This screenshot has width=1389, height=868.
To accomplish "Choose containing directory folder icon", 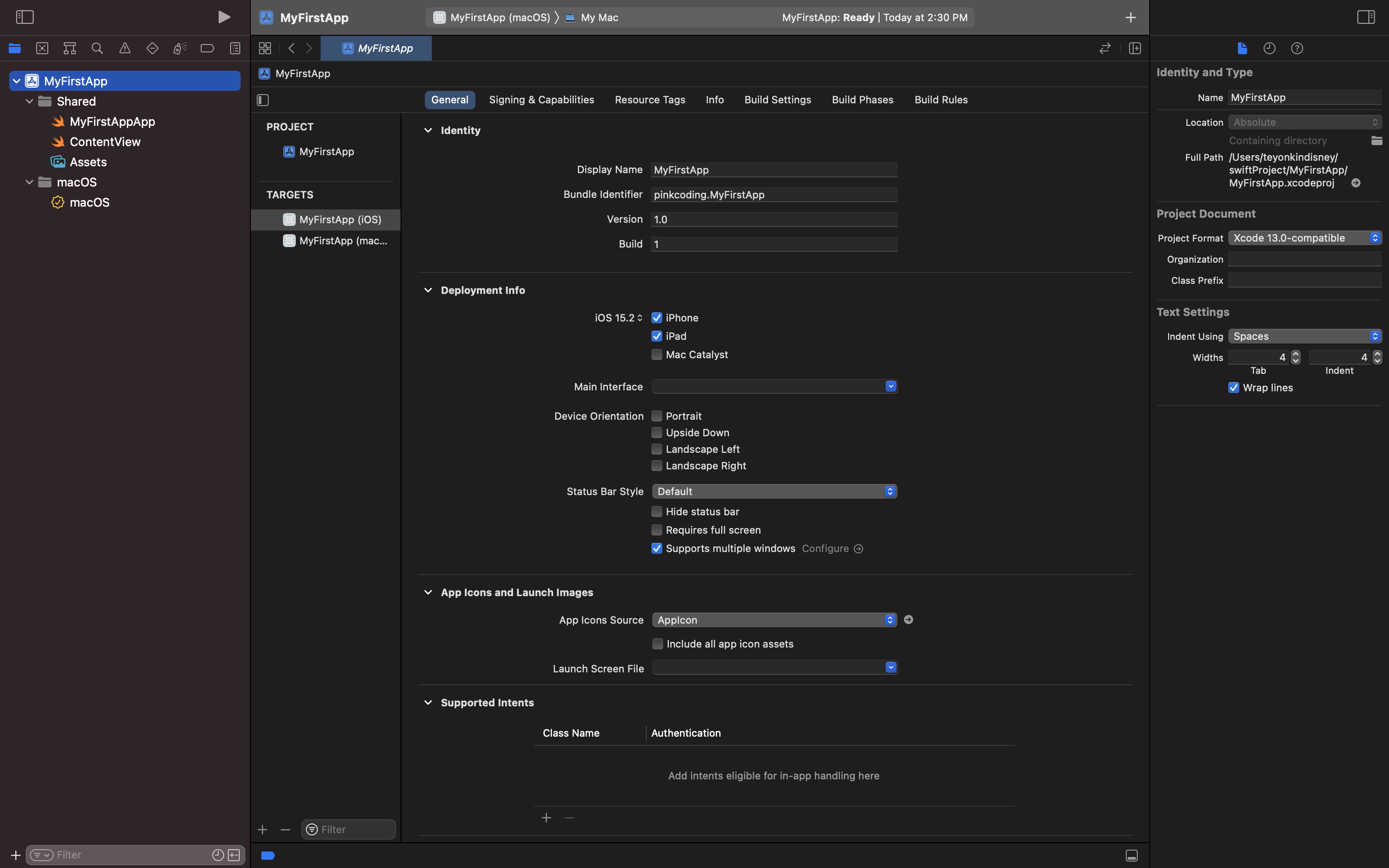I will (1377, 141).
